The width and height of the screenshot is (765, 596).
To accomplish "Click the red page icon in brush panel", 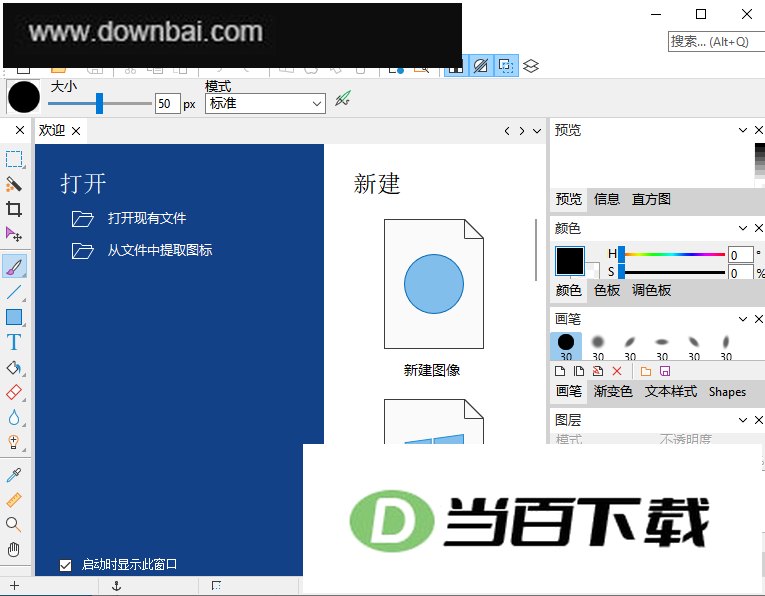I will coord(598,371).
